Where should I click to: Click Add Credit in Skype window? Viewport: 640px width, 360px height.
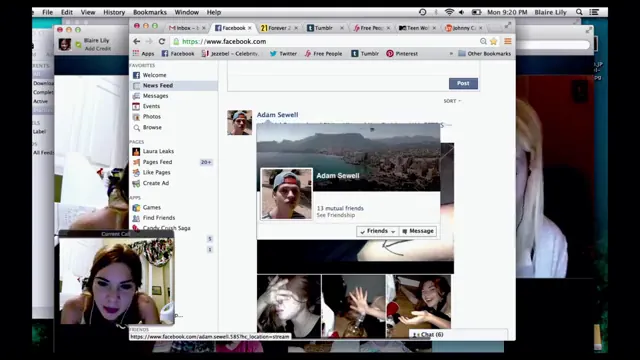click(x=98, y=48)
